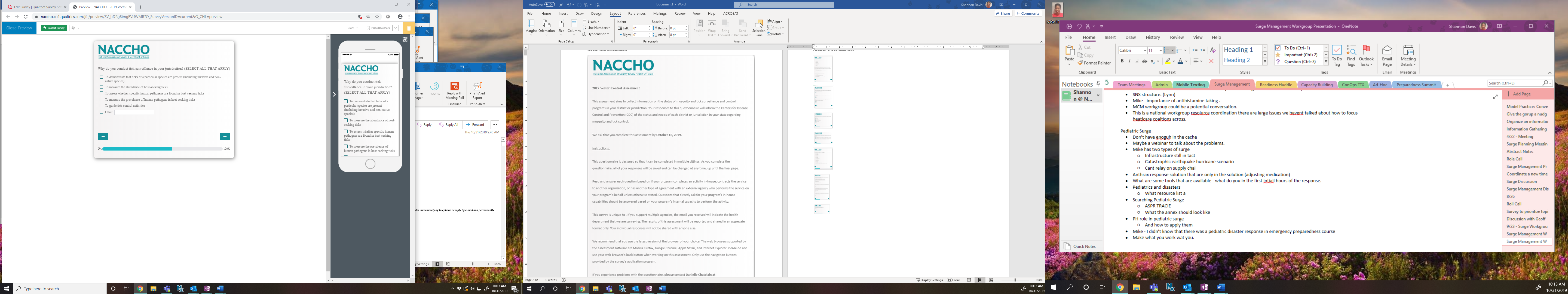Click the survey next arrow button

(225, 136)
